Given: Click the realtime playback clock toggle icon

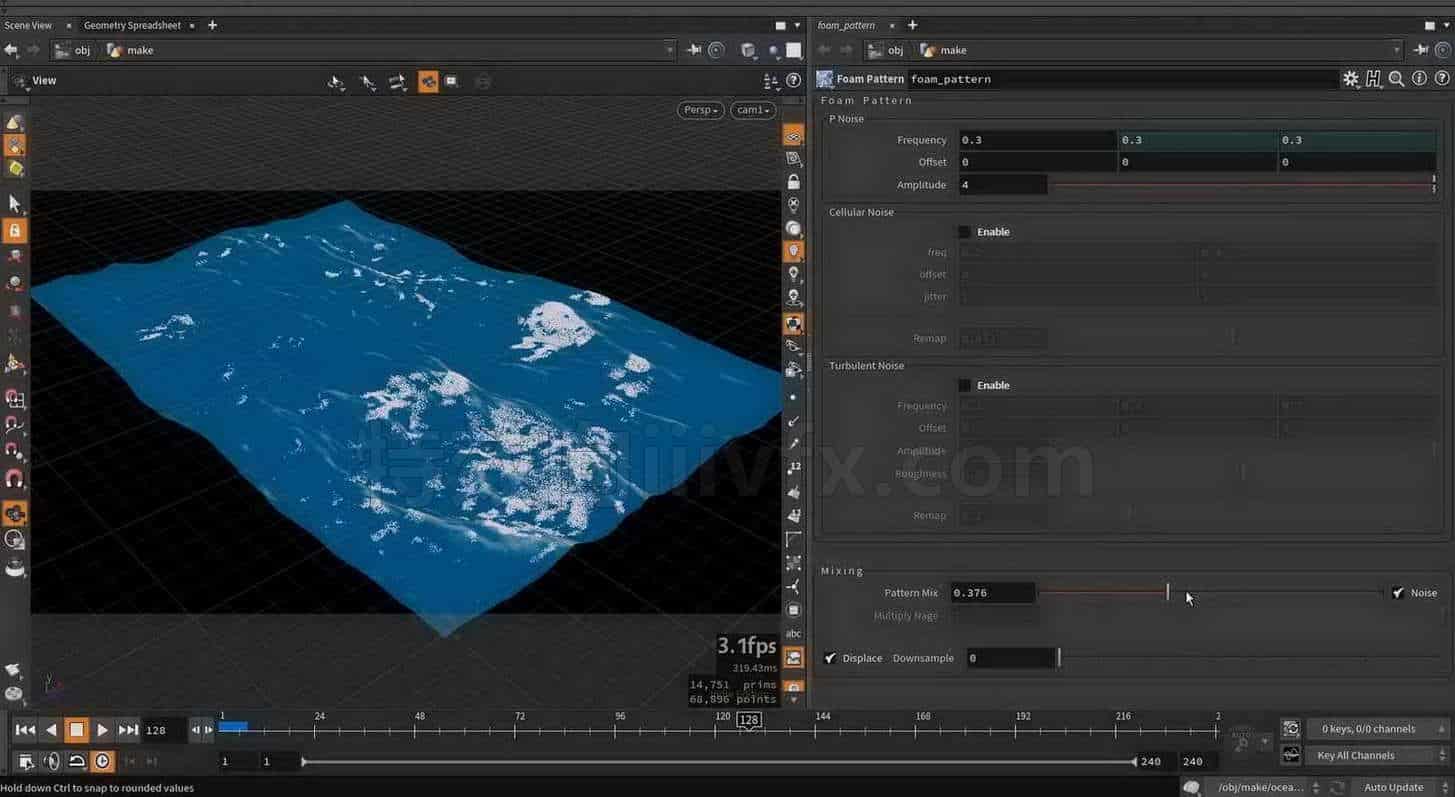Looking at the screenshot, I should point(103,761).
